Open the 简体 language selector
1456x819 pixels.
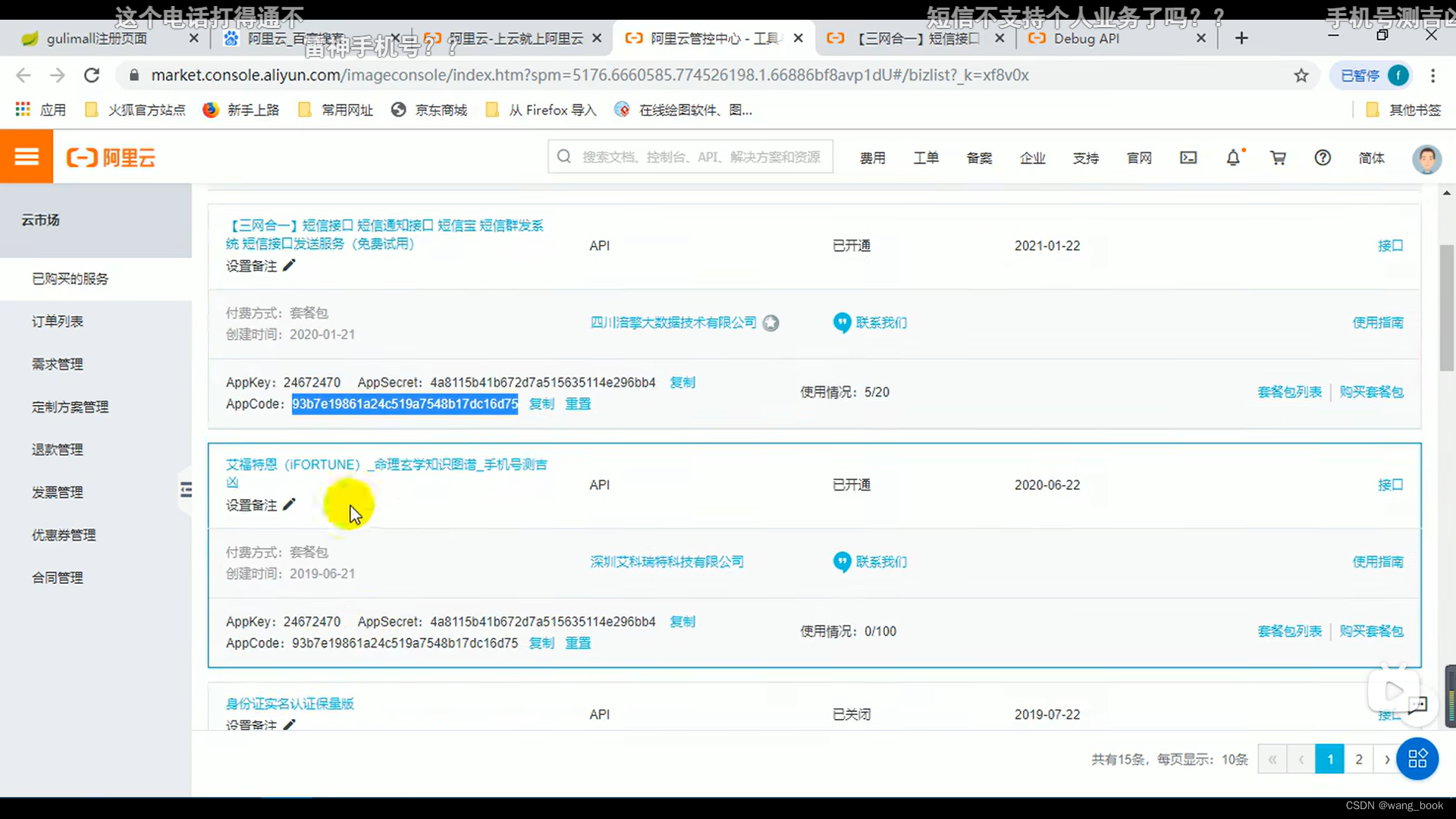[x=1371, y=158]
